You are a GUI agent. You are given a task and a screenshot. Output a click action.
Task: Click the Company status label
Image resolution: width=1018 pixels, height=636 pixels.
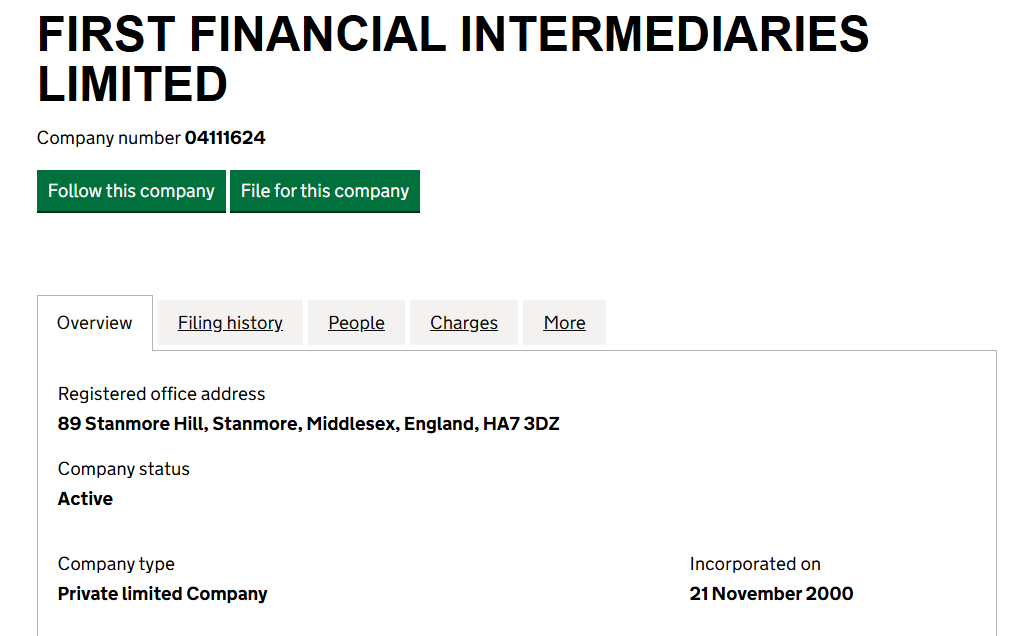pos(124,469)
